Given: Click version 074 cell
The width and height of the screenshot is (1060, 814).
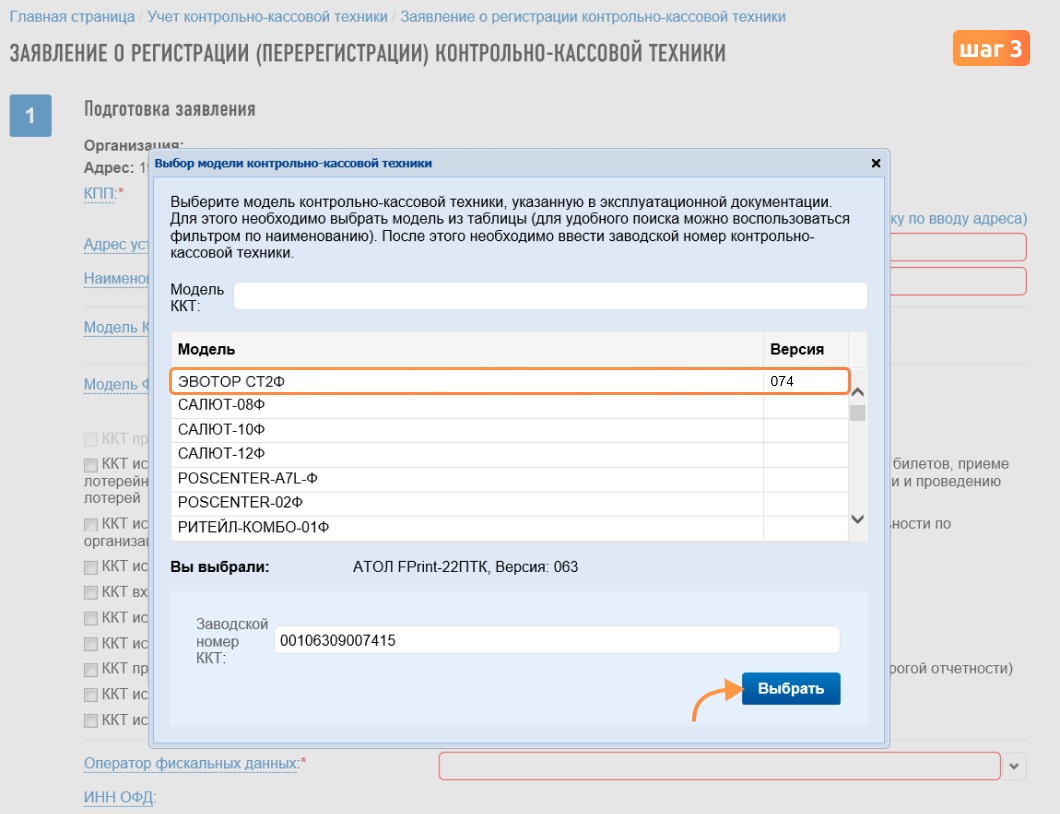Looking at the screenshot, I should pos(805,381).
